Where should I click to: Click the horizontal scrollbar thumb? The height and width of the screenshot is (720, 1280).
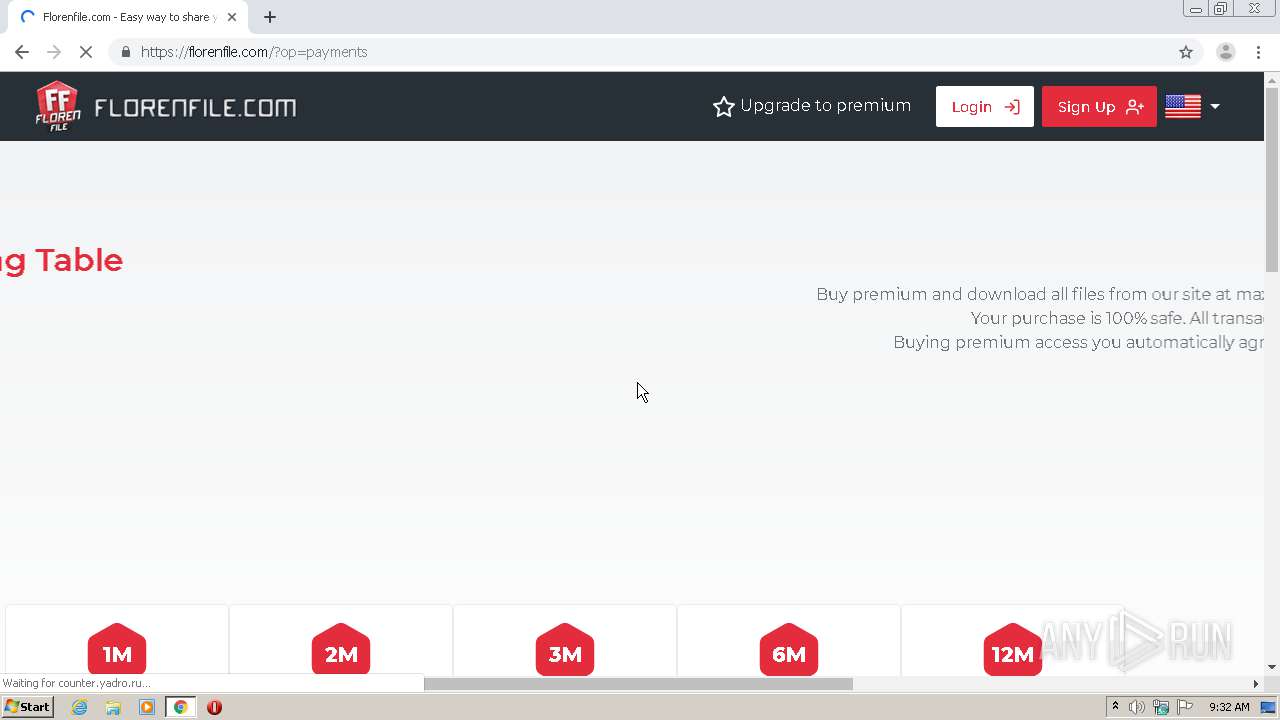[638, 684]
